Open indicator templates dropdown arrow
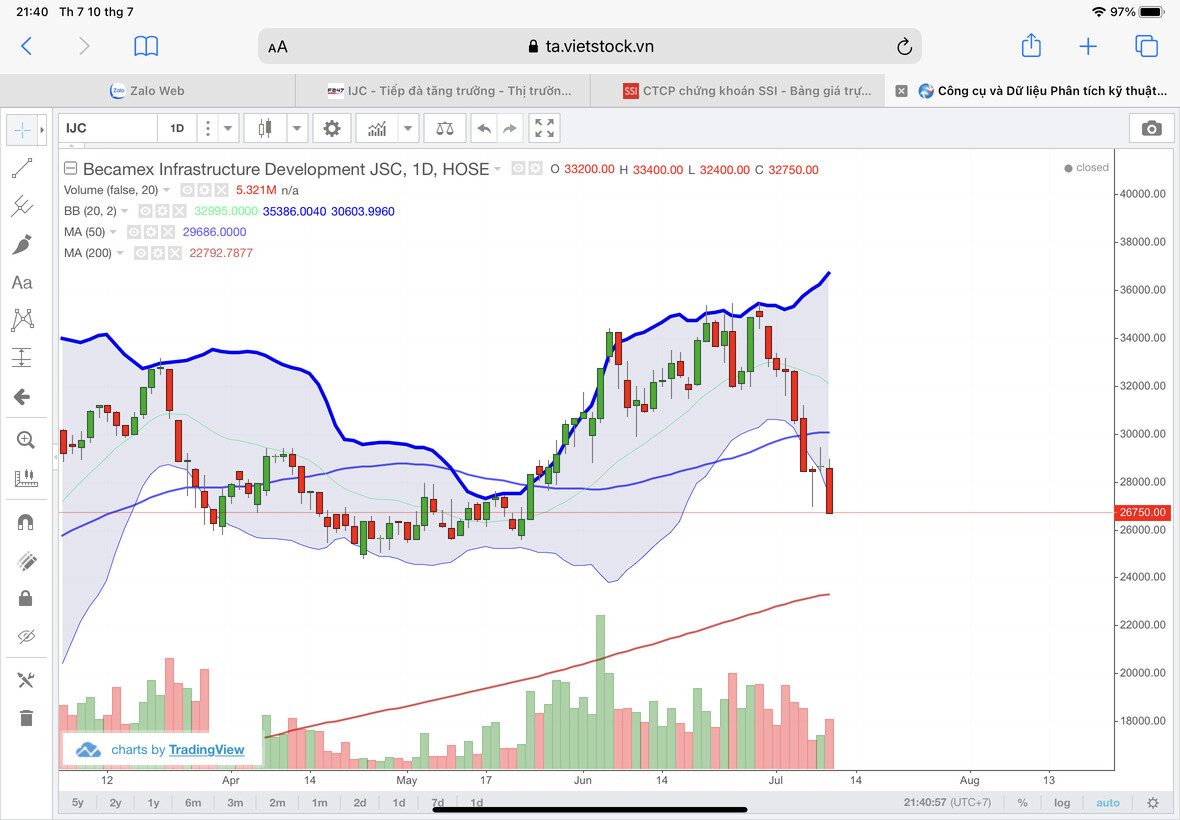The width and height of the screenshot is (1180, 820). 408,128
